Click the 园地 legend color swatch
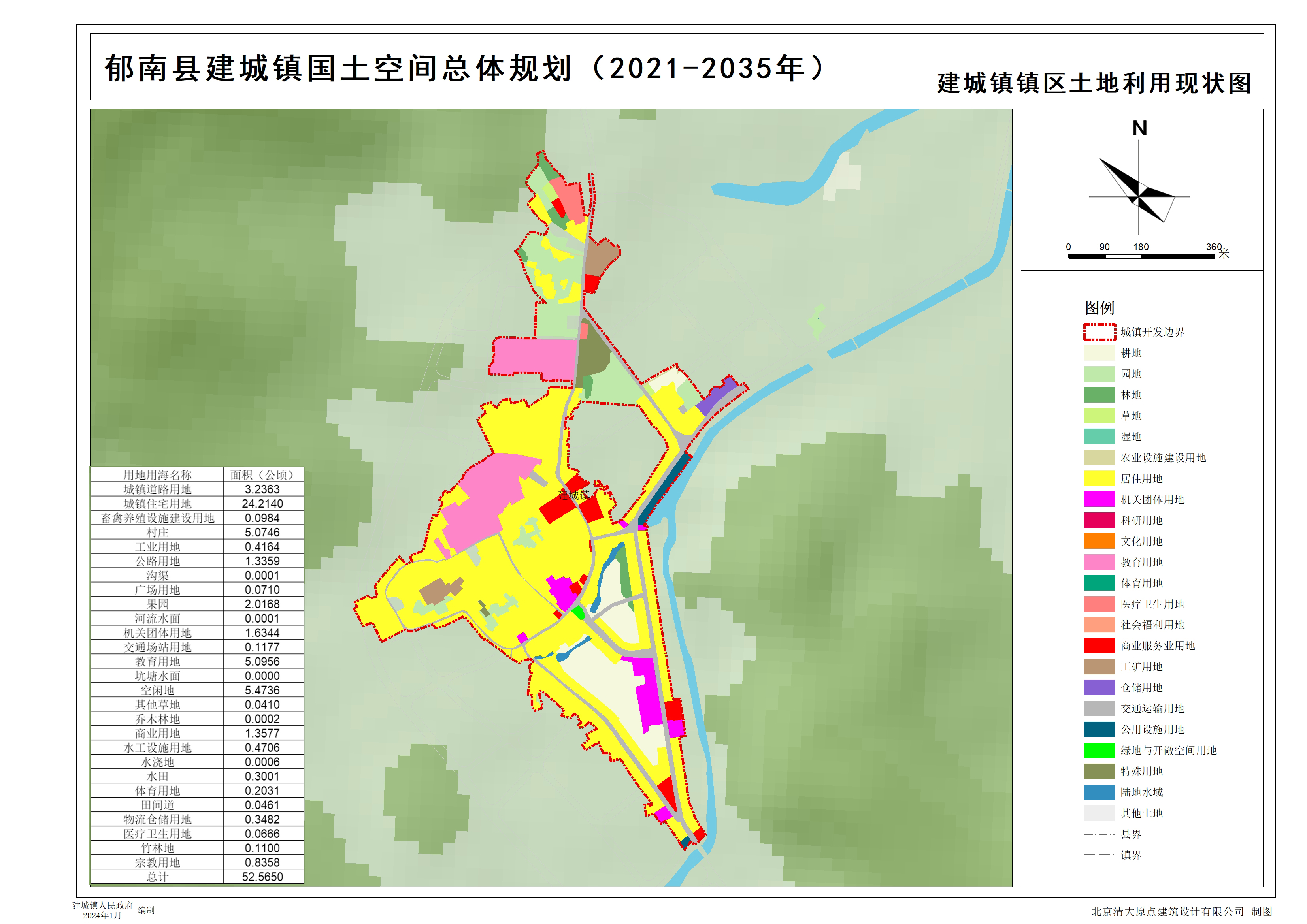 (1099, 374)
